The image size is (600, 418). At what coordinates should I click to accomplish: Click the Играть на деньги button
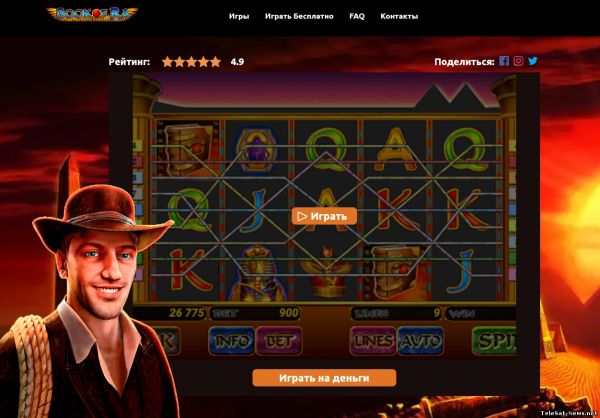point(324,378)
